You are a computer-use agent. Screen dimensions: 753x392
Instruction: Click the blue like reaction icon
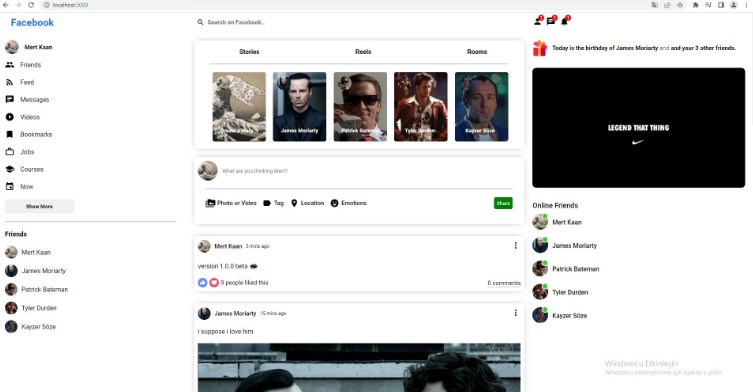[x=203, y=282]
